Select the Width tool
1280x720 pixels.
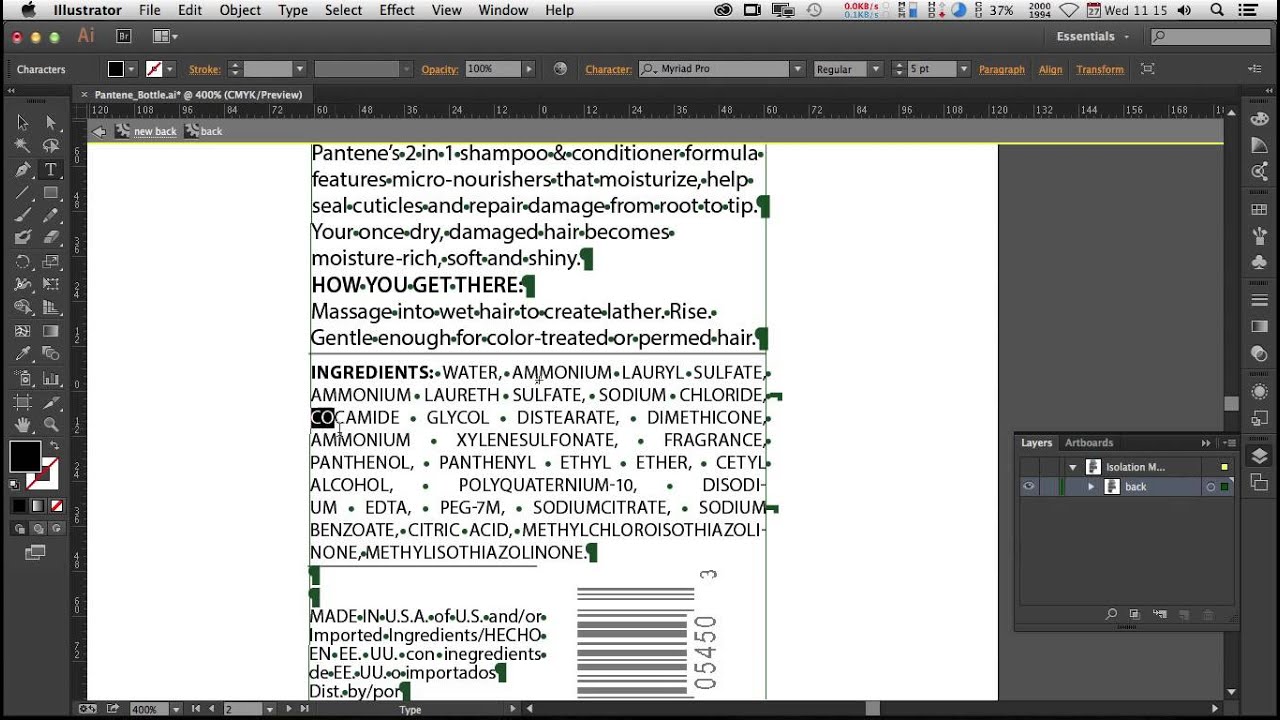tap(22, 285)
